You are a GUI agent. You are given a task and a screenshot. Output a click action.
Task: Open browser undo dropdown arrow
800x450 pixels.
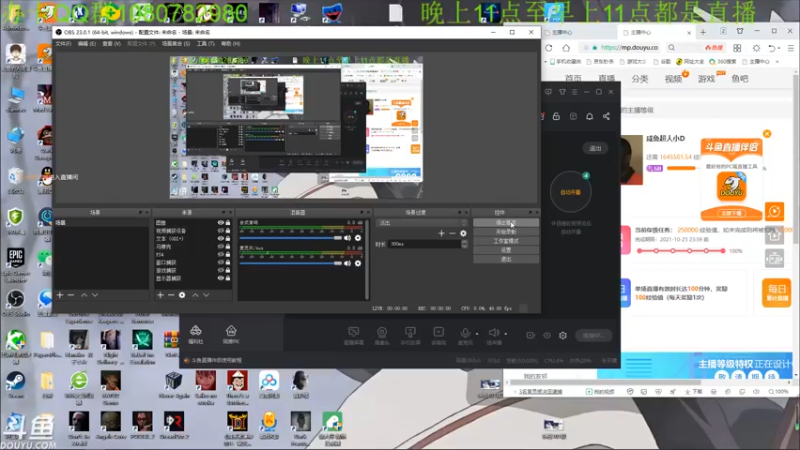pyautogui.click(x=780, y=48)
